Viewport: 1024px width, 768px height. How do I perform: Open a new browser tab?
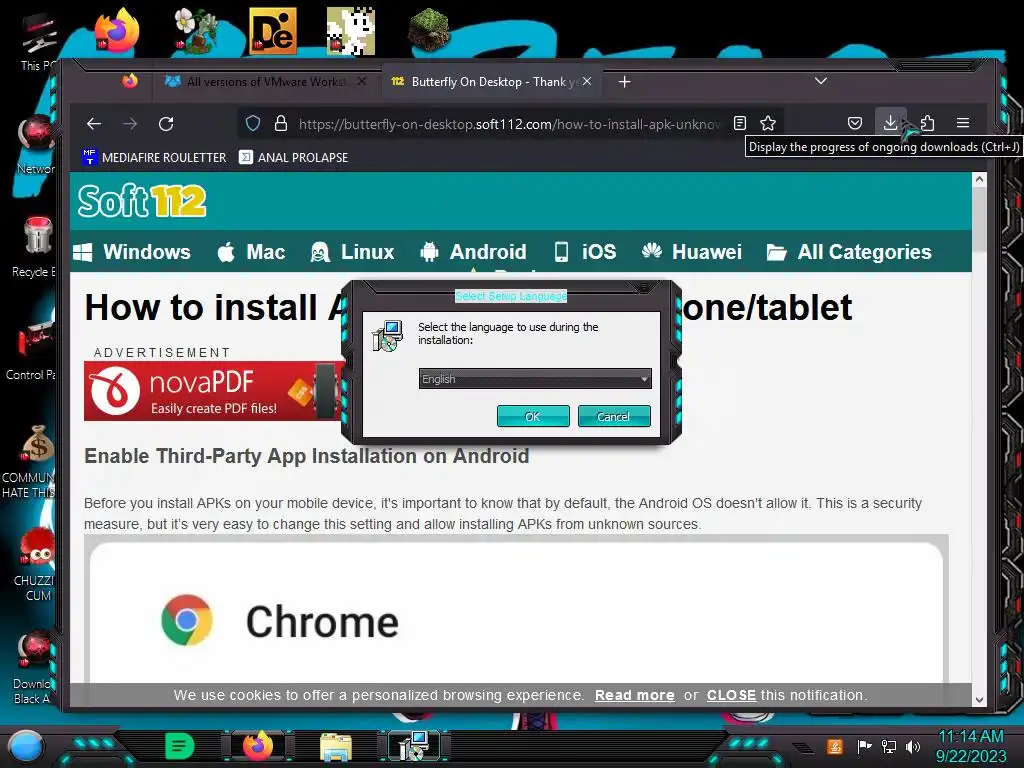(x=624, y=82)
